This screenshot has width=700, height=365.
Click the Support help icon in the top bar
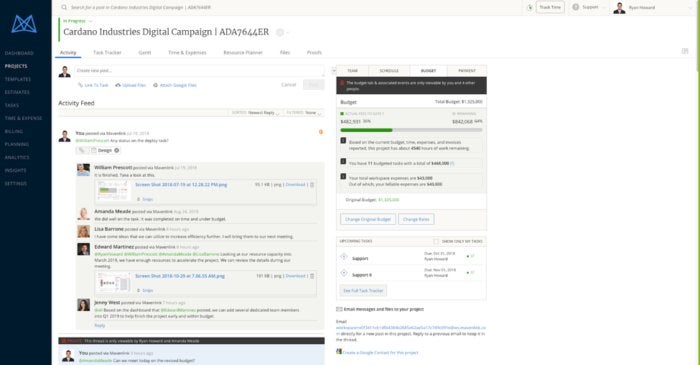576,7
